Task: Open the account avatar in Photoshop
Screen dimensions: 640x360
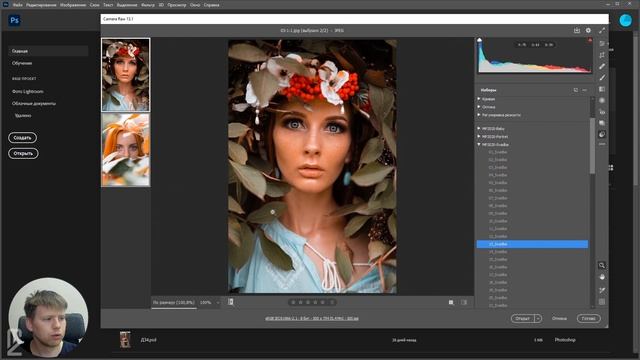Action: (625, 20)
